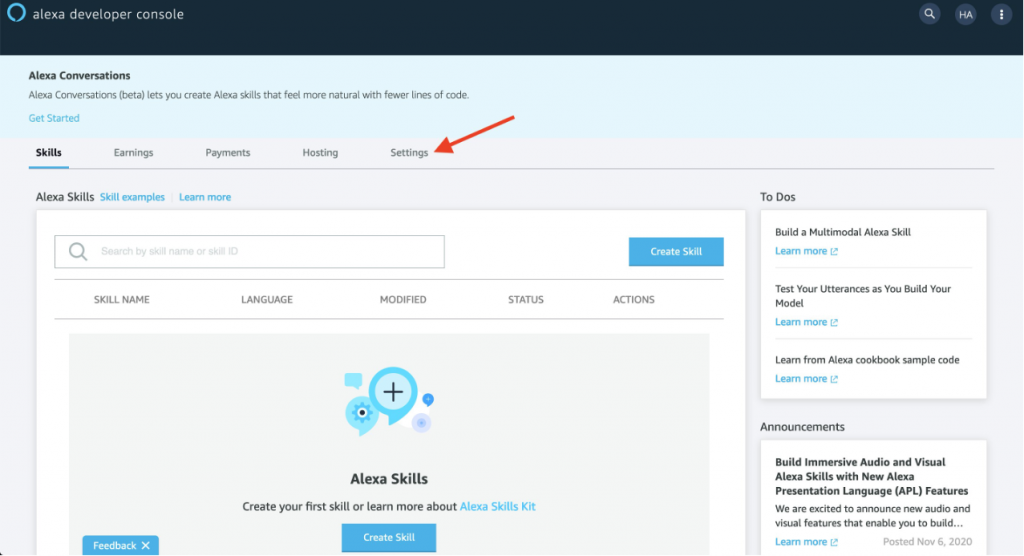Click Learn more for Alexa cookbook sample code

pos(801,378)
